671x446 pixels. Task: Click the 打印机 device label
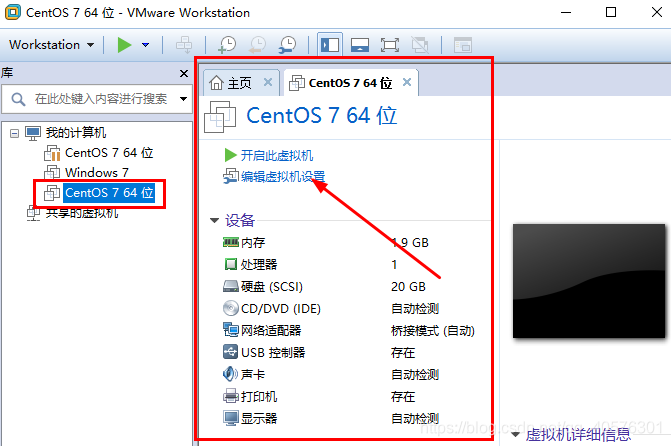pyautogui.click(x=259, y=397)
